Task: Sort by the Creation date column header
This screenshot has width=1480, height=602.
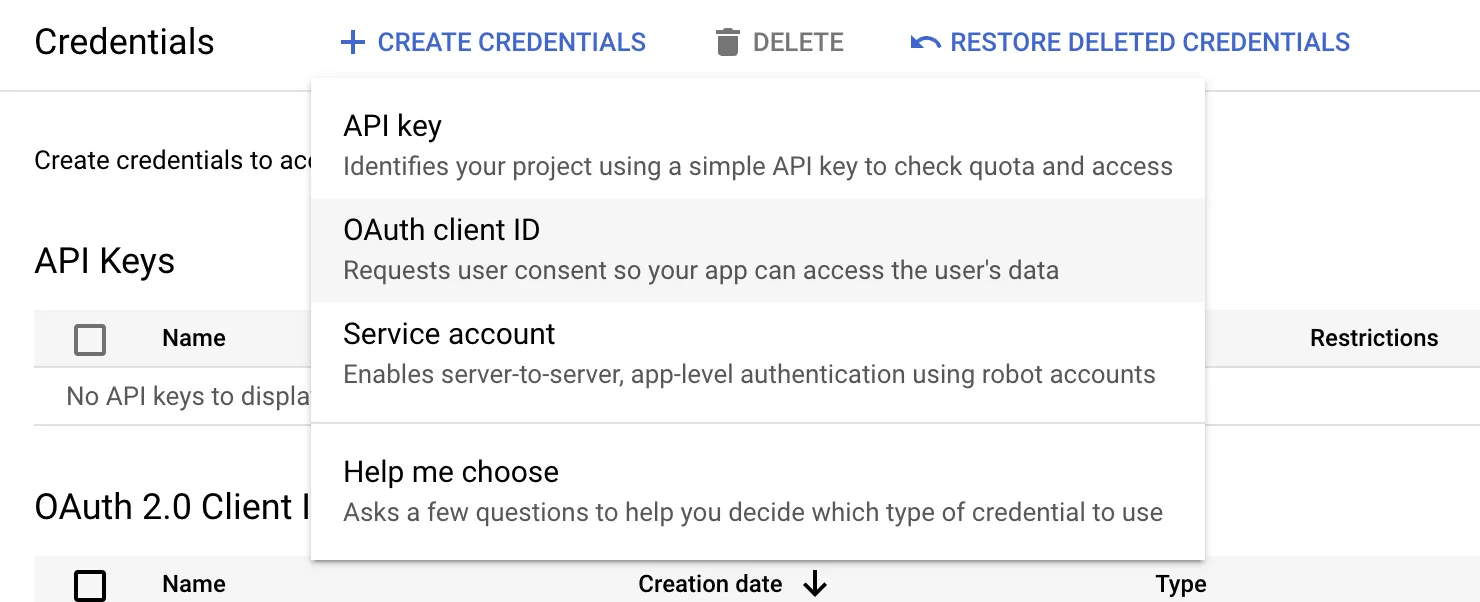Action: tap(710, 584)
